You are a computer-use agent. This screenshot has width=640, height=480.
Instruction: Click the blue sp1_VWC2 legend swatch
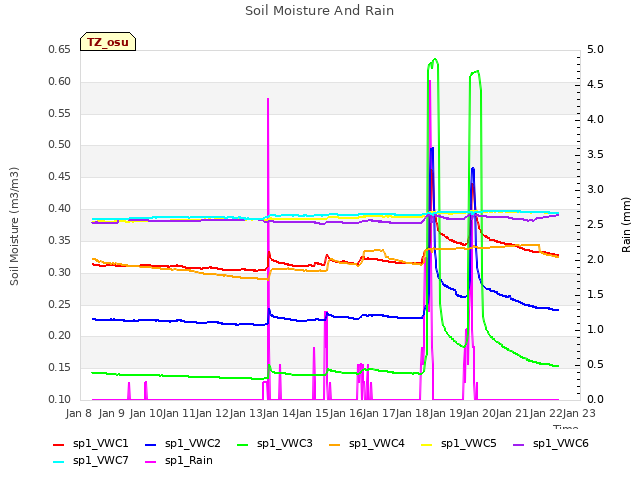point(151,444)
